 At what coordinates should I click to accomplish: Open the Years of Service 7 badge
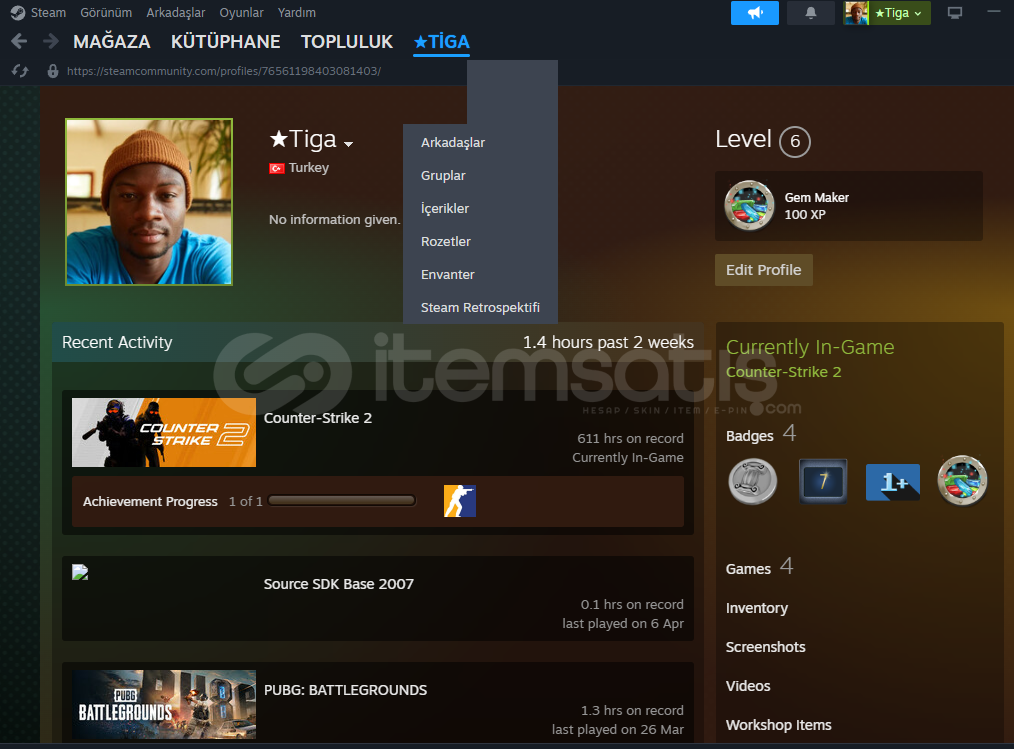tap(823, 481)
